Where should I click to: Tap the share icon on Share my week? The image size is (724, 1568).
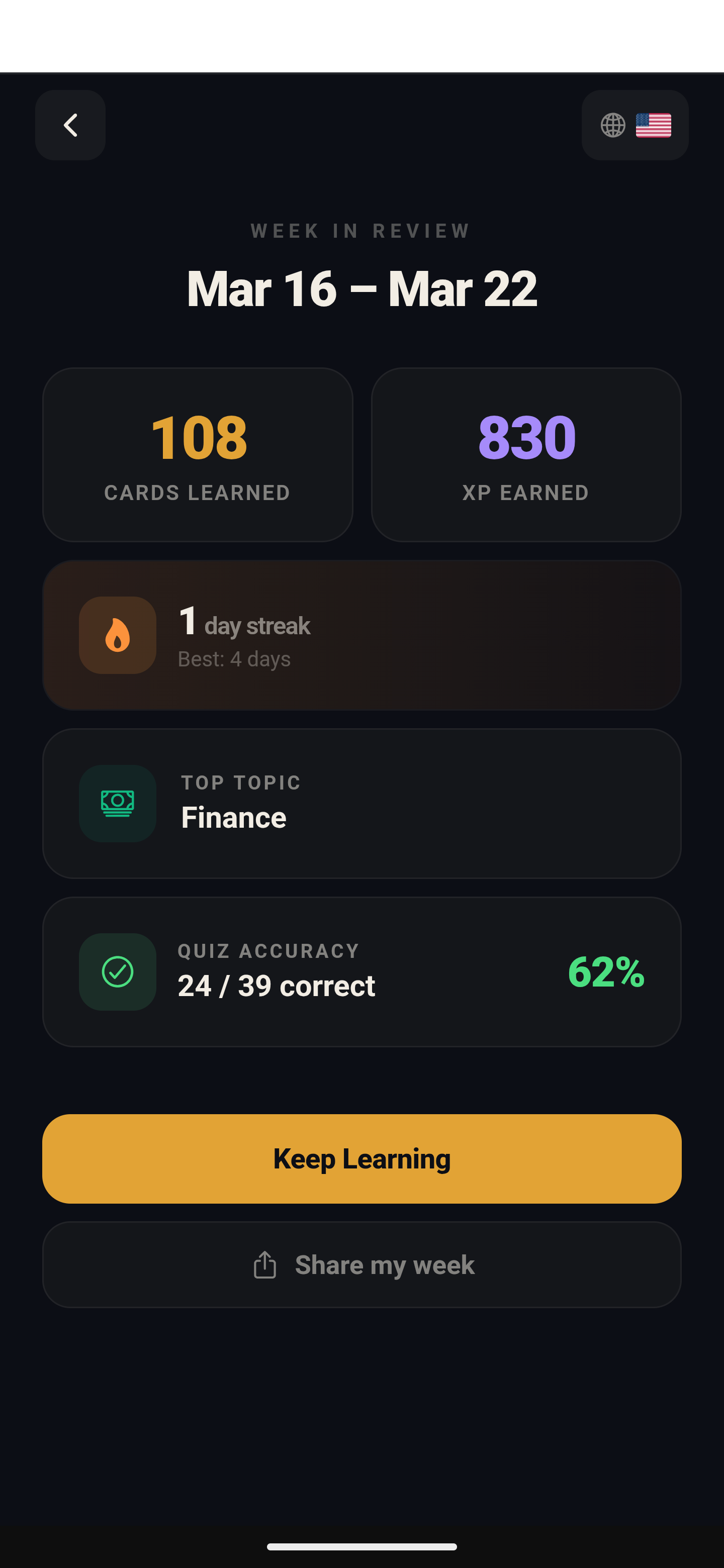[264, 1264]
